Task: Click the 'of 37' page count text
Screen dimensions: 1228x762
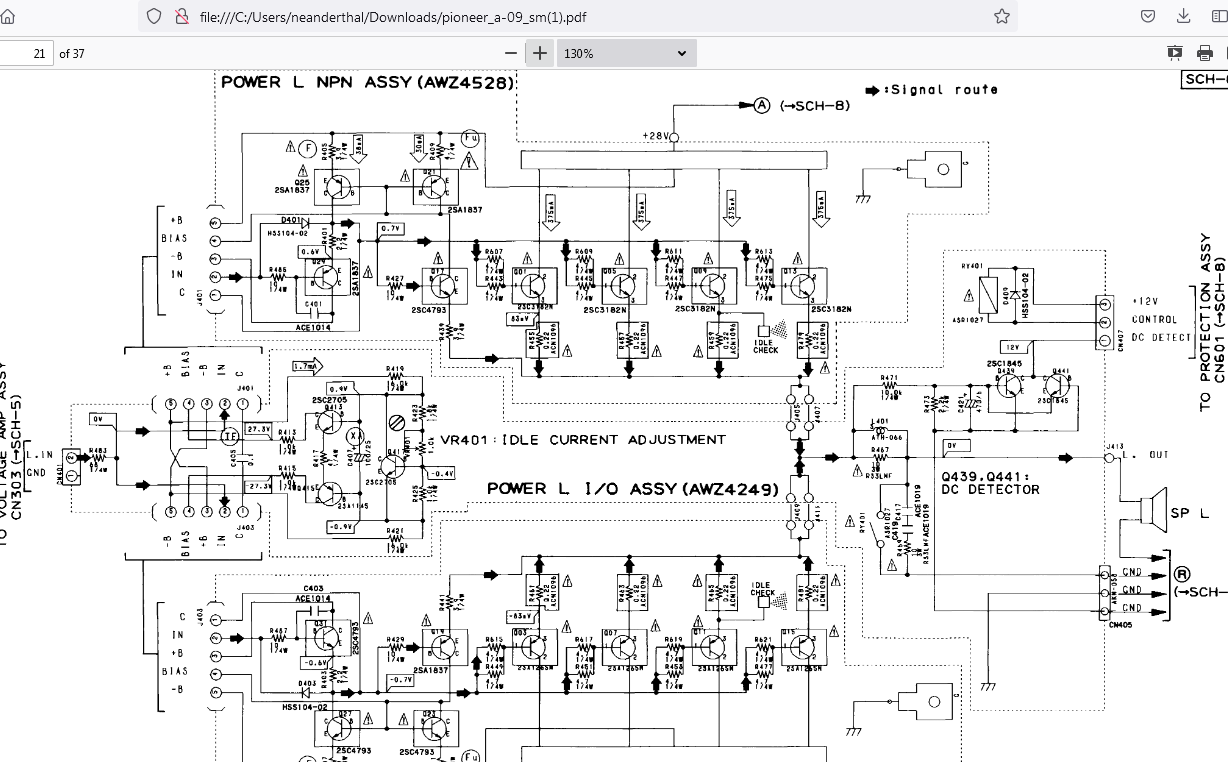Action: [72, 53]
